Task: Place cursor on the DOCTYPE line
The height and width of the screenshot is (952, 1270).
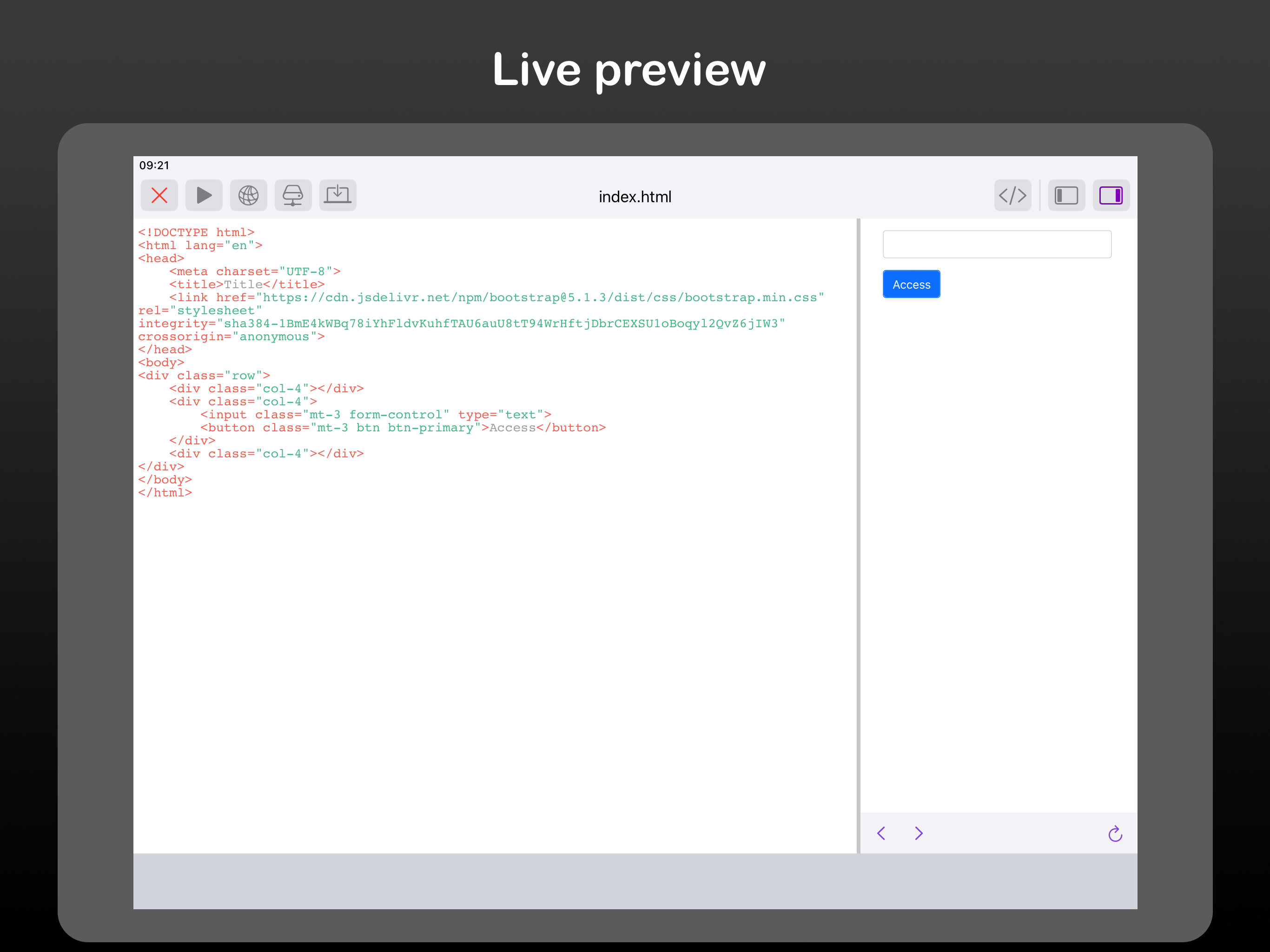Action: pos(196,232)
